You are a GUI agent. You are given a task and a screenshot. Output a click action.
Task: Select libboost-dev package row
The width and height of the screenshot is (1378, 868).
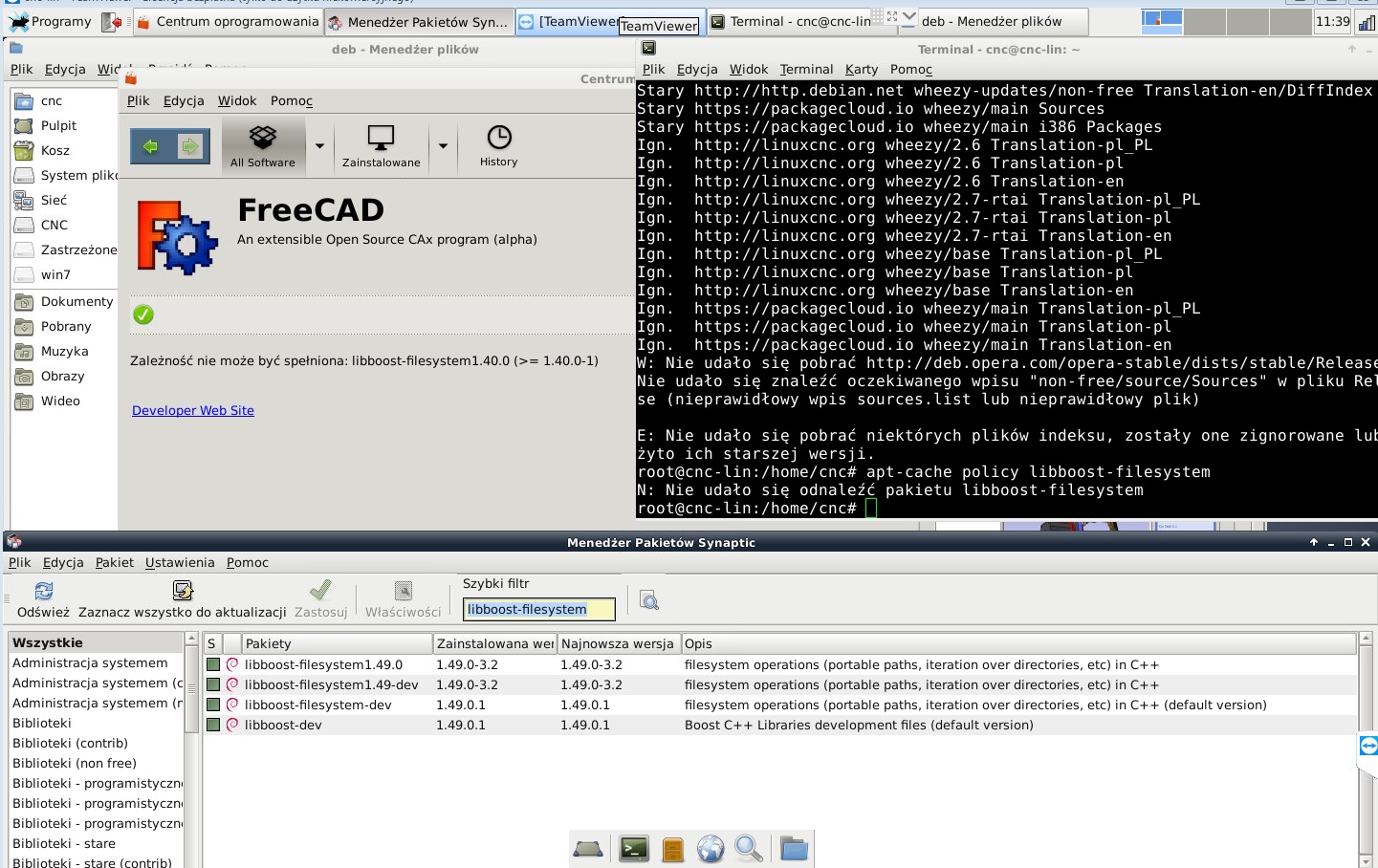tap(779, 725)
